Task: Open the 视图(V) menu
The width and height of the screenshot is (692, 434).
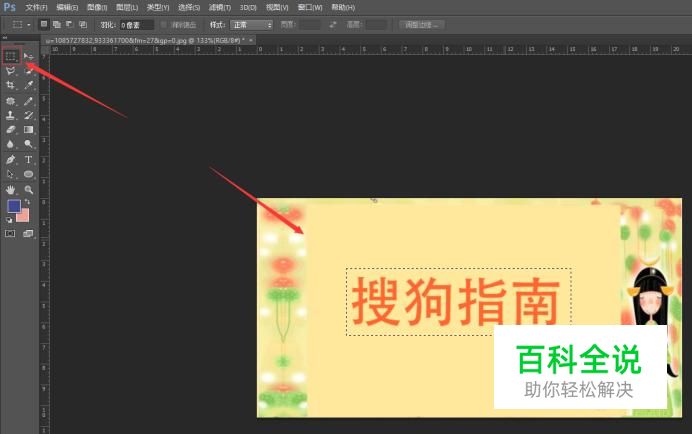Action: [277, 8]
